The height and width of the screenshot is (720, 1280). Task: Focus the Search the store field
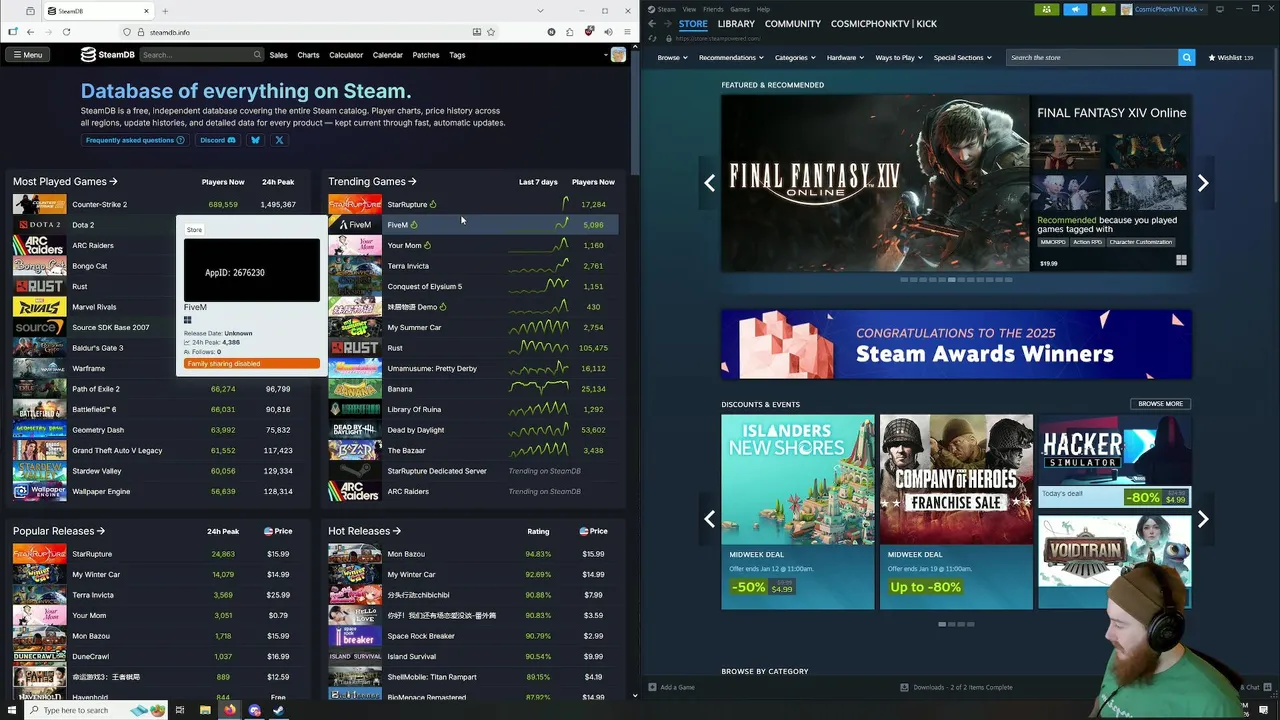(1092, 58)
